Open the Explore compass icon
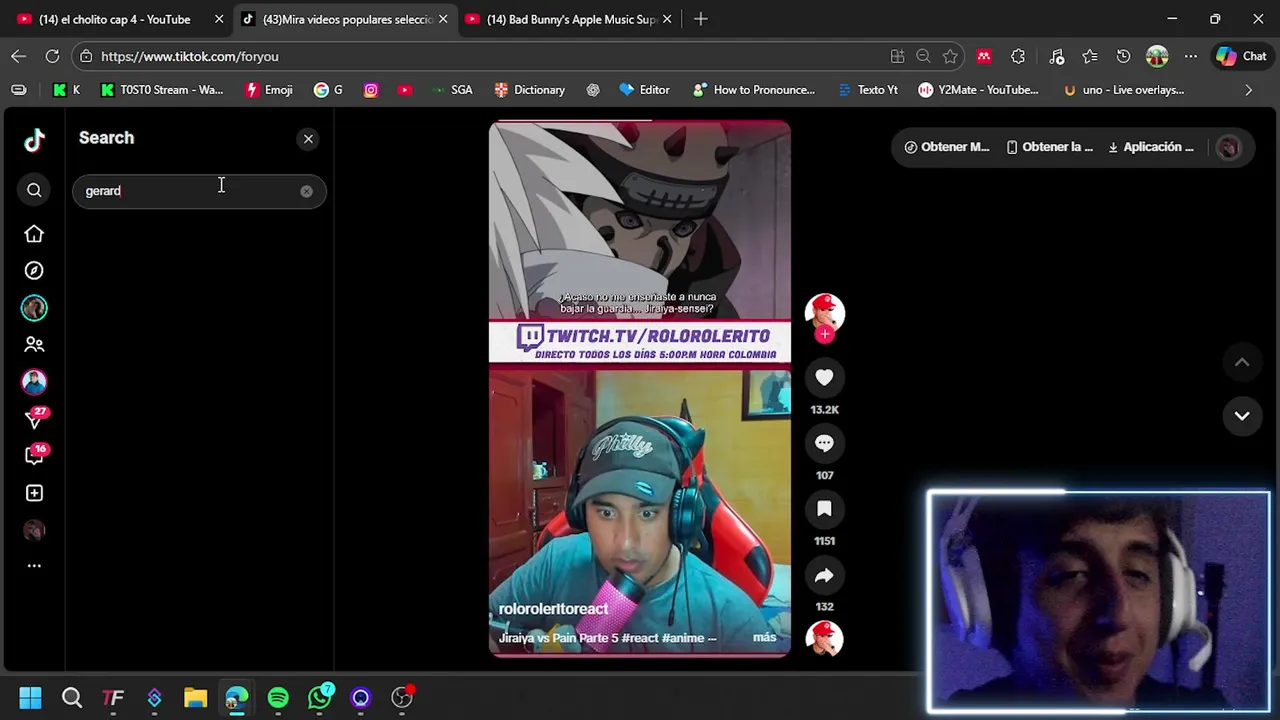This screenshot has width=1280, height=720. point(34,271)
